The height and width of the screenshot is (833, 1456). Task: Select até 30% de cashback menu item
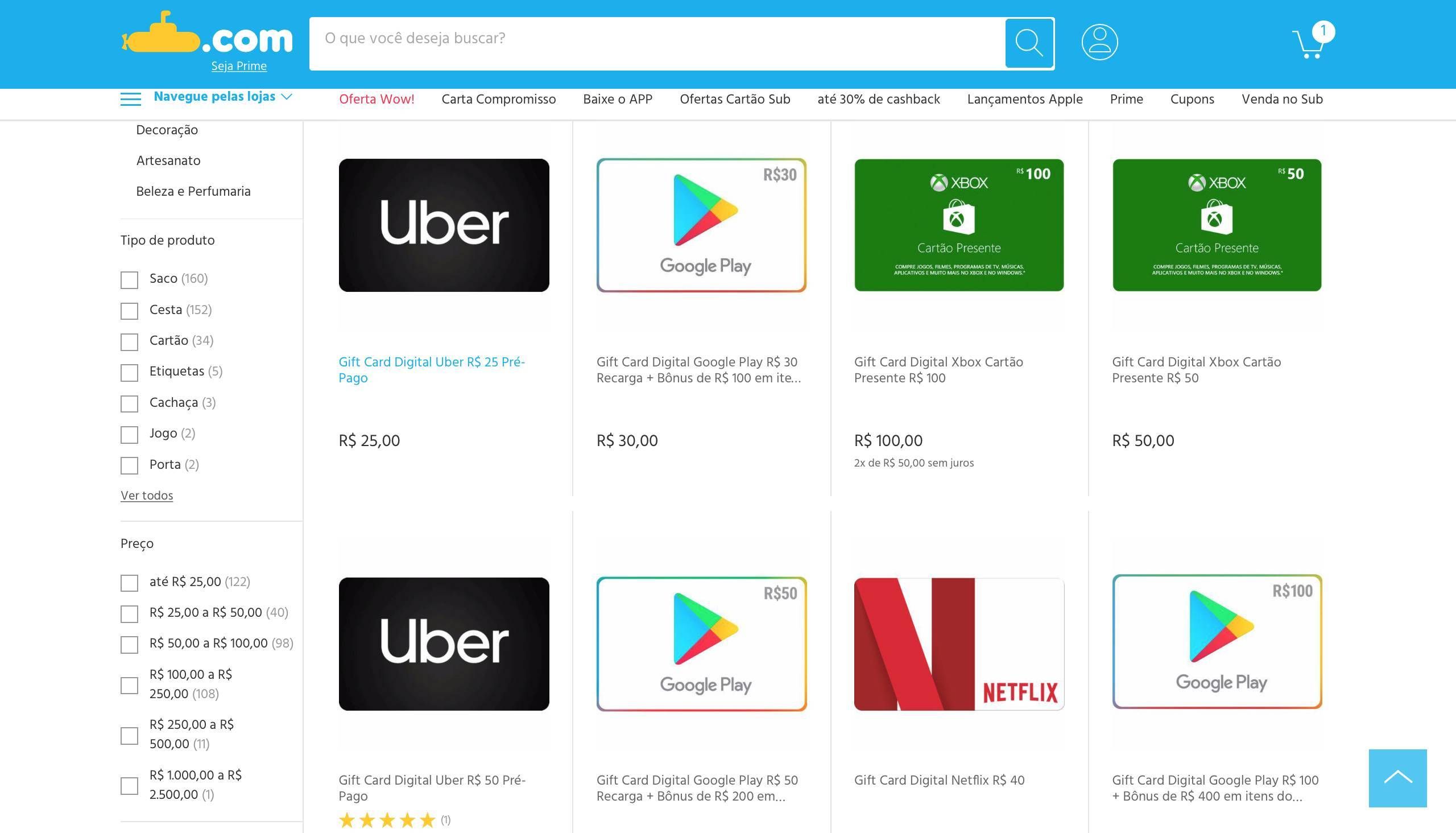pyautogui.click(x=878, y=99)
